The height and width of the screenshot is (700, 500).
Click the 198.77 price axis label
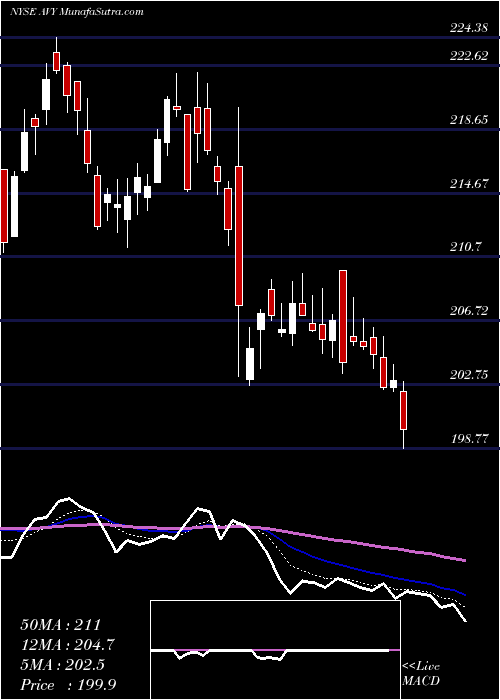point(469,438)
